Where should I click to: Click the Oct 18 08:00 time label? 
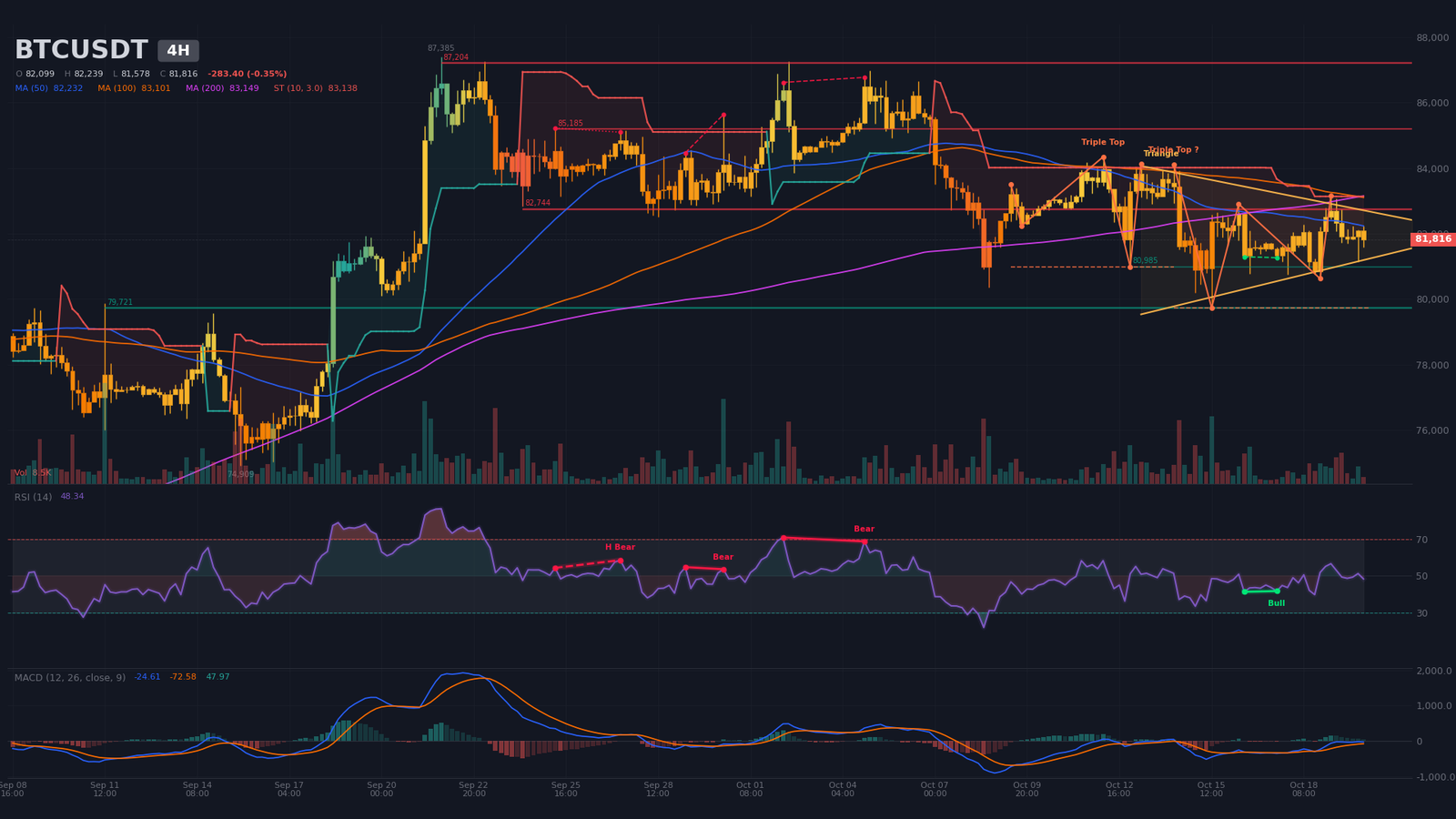(x=1304, y=789)
